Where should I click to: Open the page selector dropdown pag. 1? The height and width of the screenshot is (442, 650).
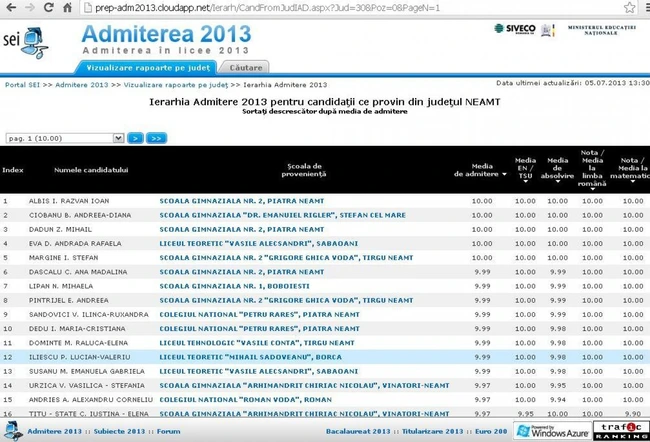(x=65, y=138)
